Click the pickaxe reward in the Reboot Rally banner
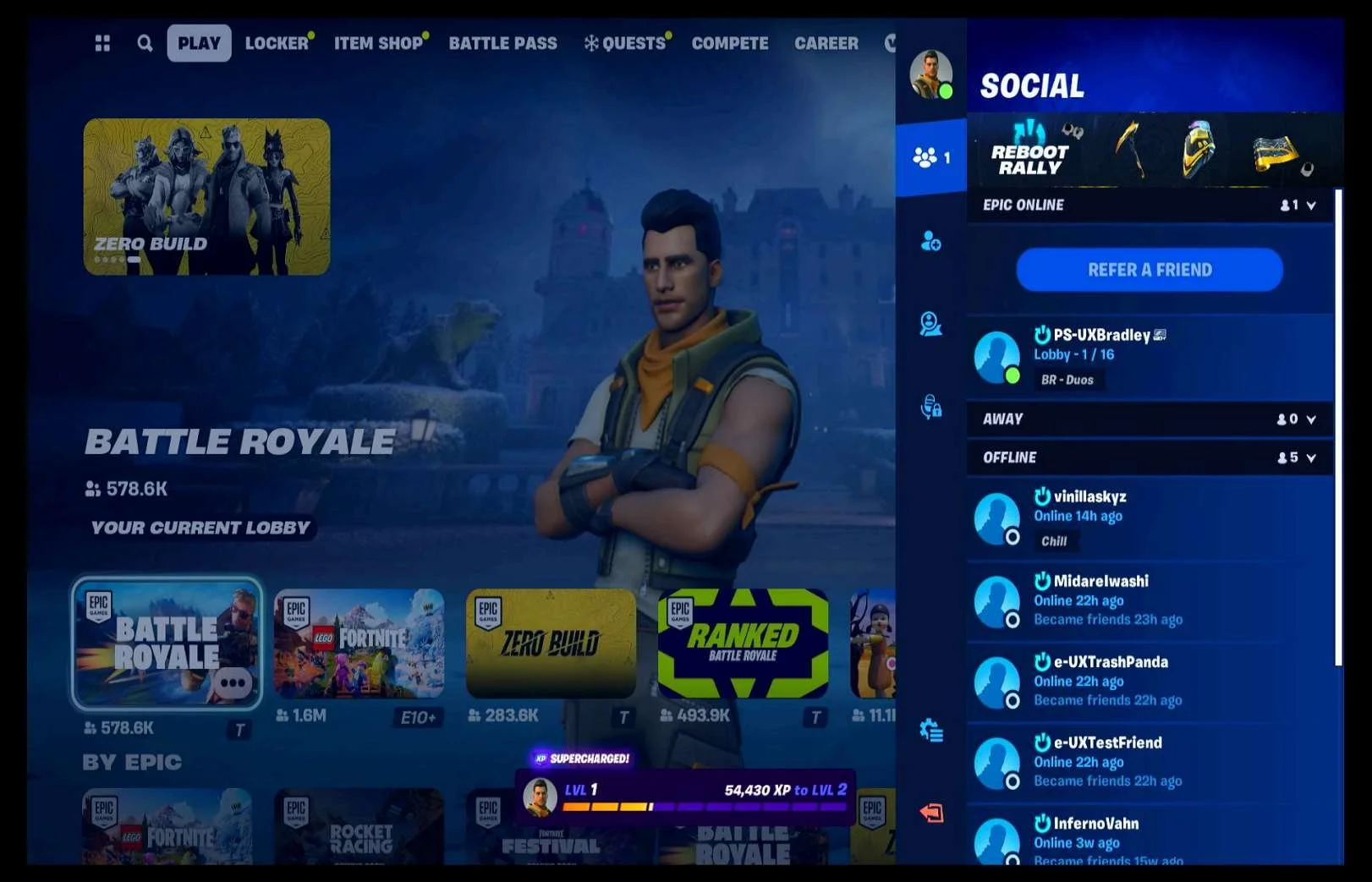Image resolution: width=1372 pixels, height=882 pixels. 1129,150
